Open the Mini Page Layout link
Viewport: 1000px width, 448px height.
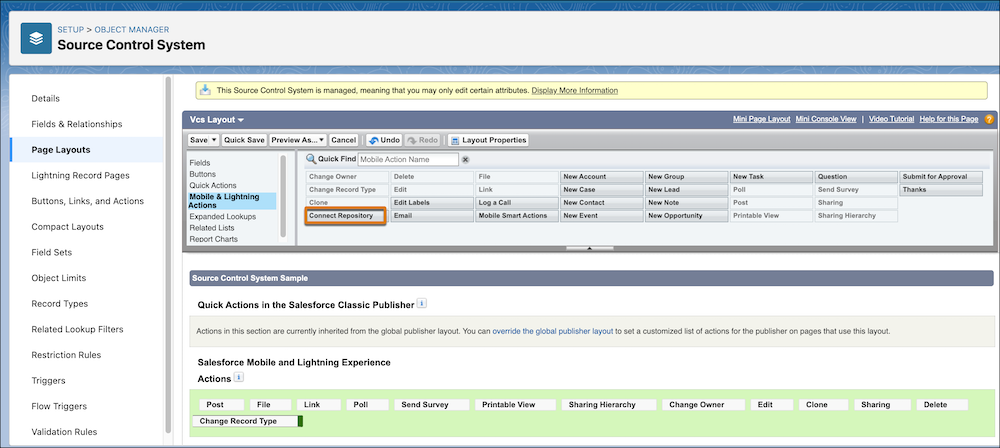[x=761, y=119]
